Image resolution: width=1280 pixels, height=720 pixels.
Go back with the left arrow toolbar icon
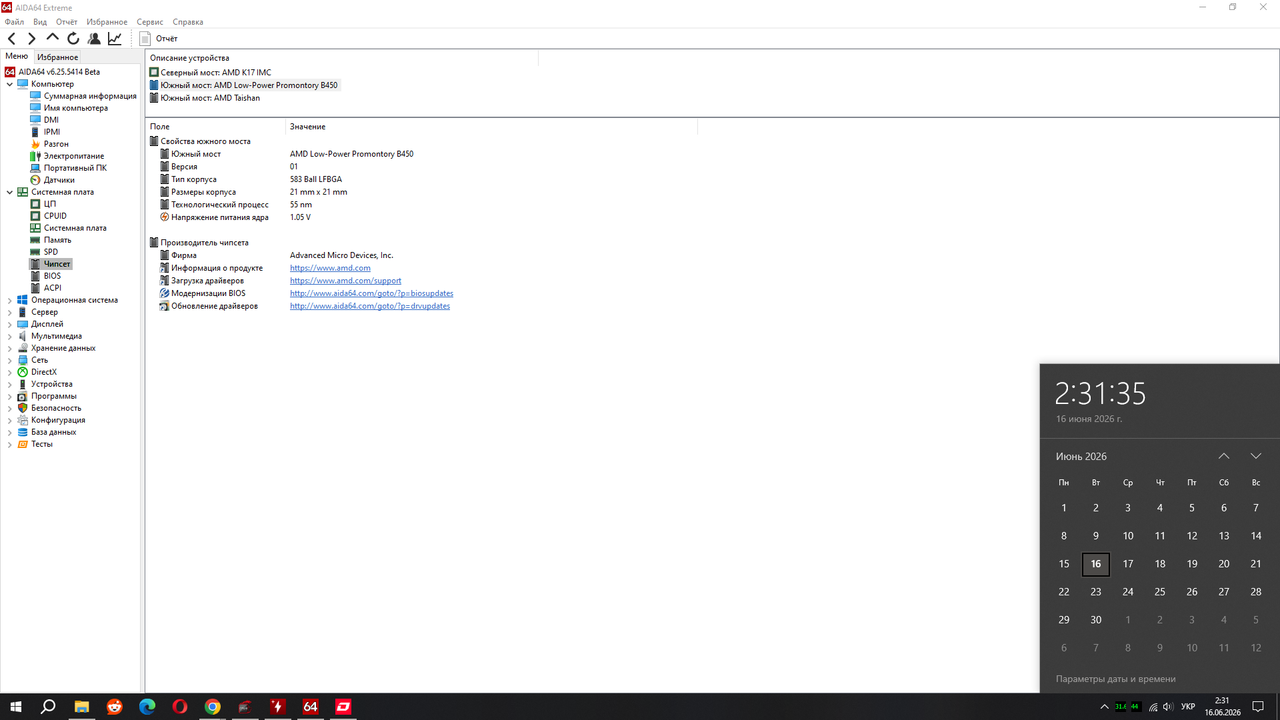pyautogui.click(x=11, y=39)
